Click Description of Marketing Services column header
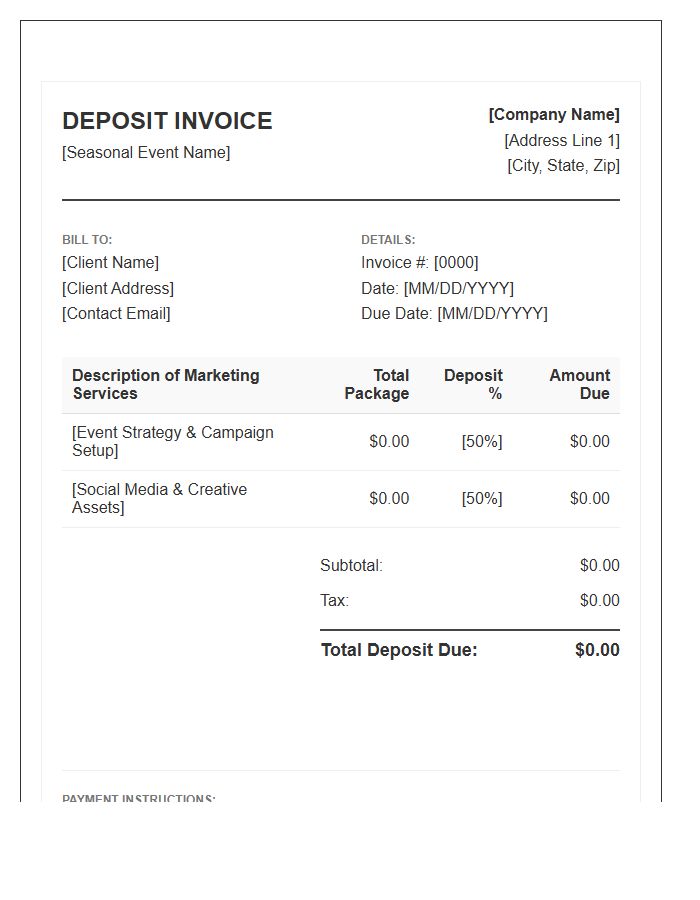The image size is (700, 900). [x=166, y=385]
